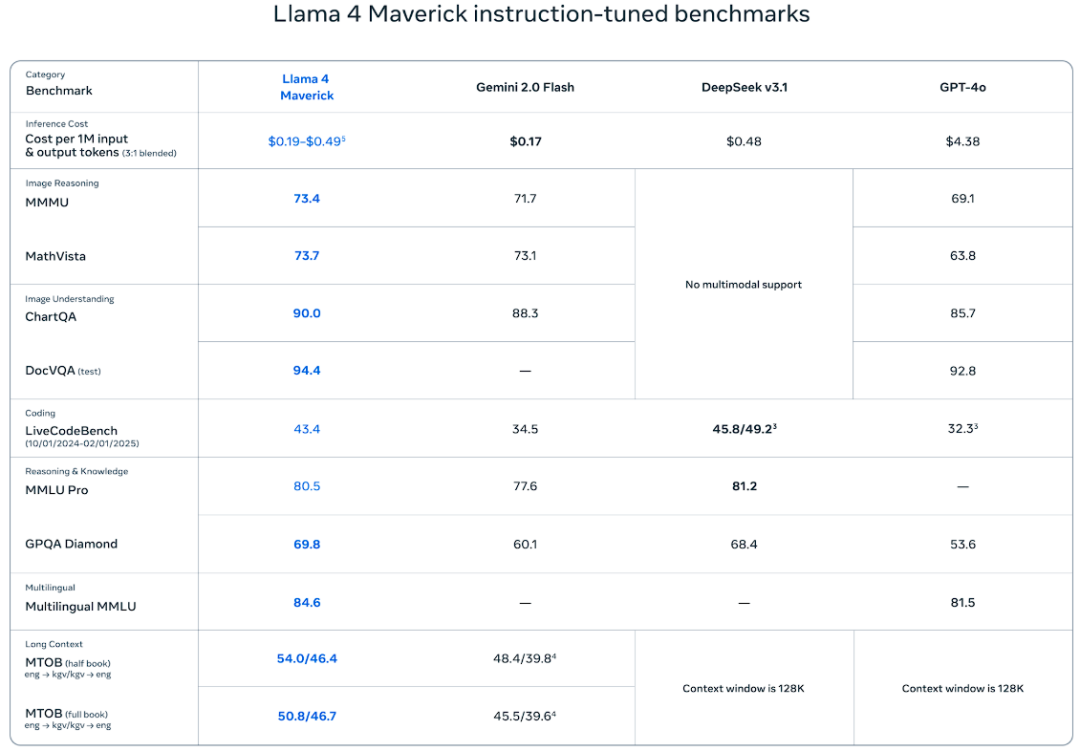
Task: Click the "ChartQA" benchmark label
Action: [51, 317]
